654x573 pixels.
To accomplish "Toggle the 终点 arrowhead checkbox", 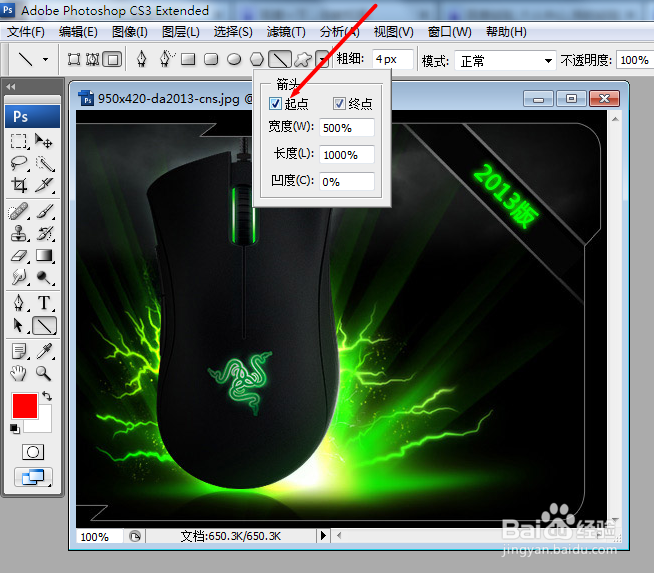I will (x=340, y=103).
